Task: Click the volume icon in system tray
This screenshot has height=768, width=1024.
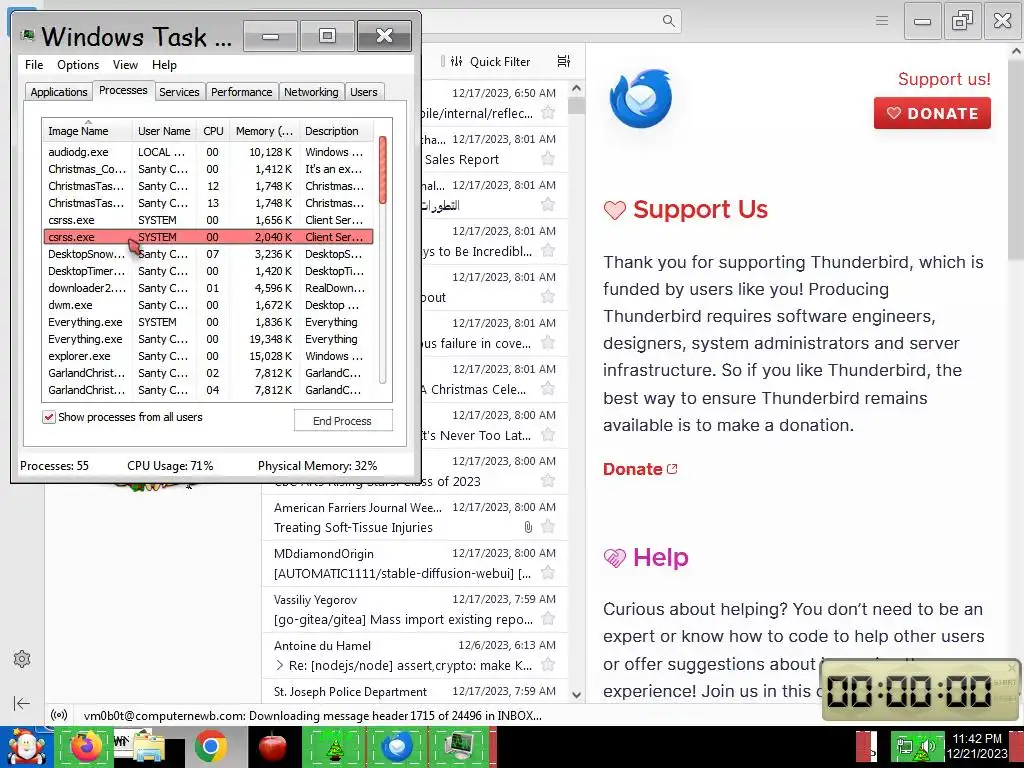Action: [925, 745]
